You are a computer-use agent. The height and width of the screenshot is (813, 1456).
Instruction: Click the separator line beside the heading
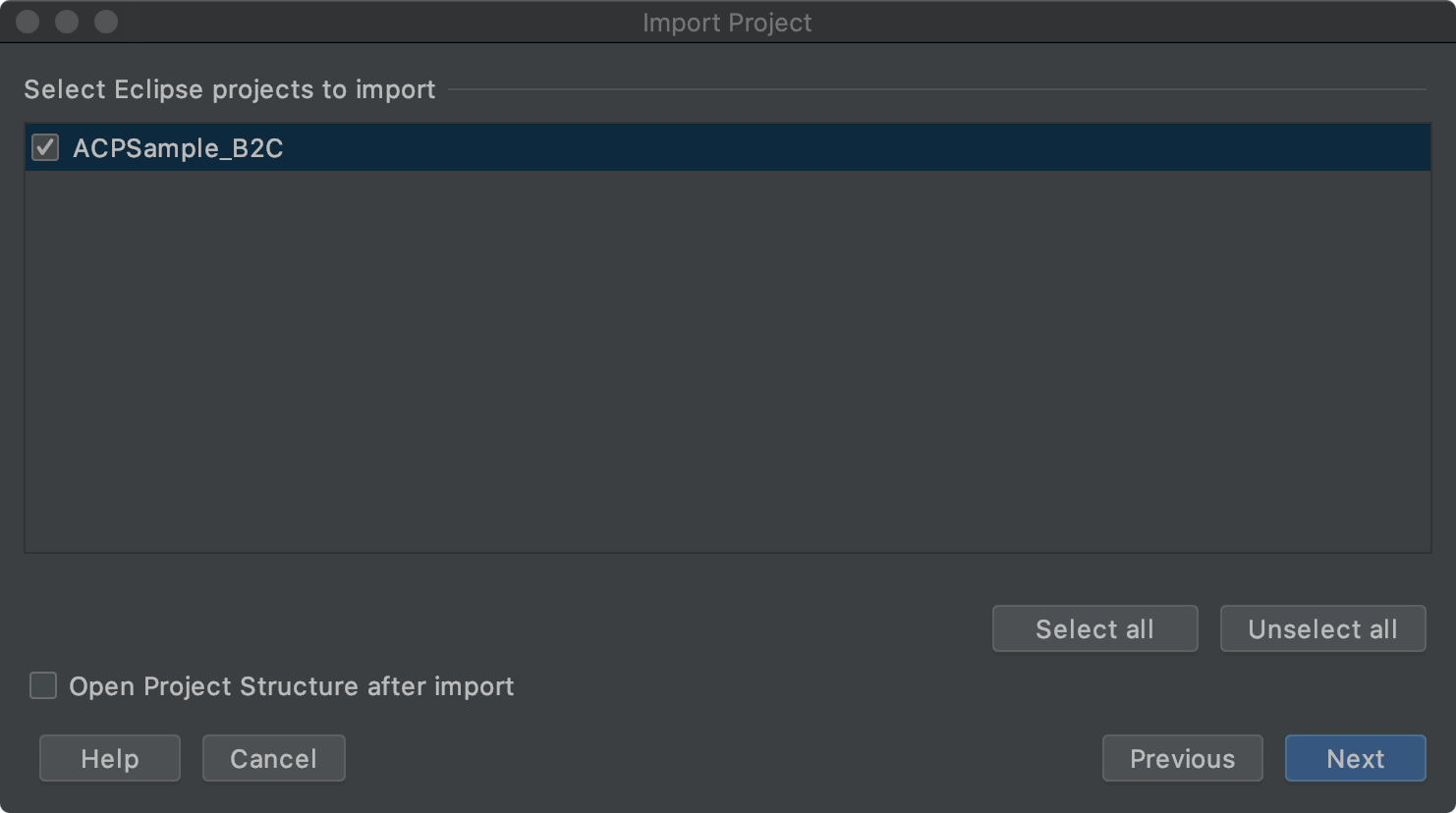pos(937,89)
